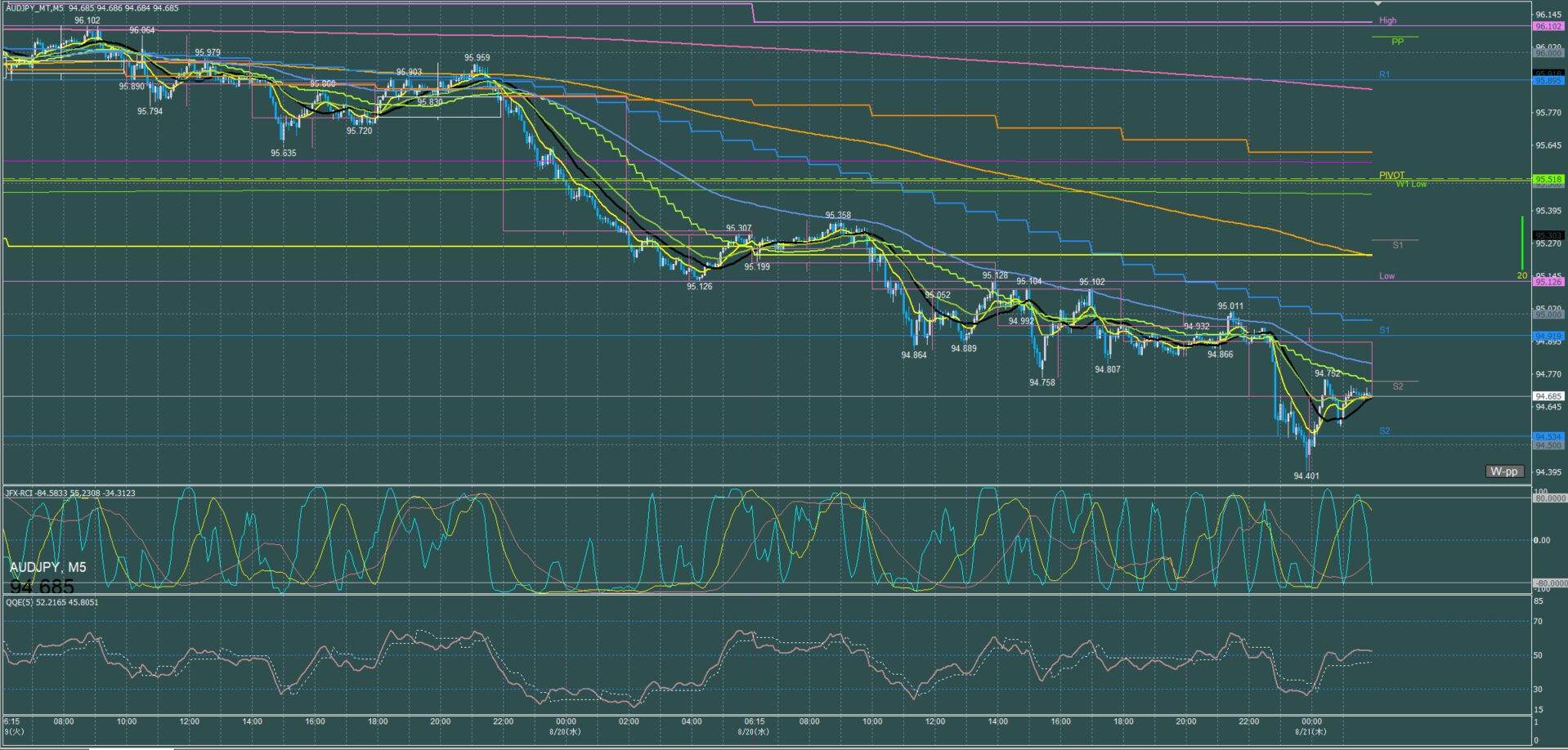The width and height of the screenshot is (1568, 750).
Task: Select the W1 Low line label
Action: [1411, 185]
